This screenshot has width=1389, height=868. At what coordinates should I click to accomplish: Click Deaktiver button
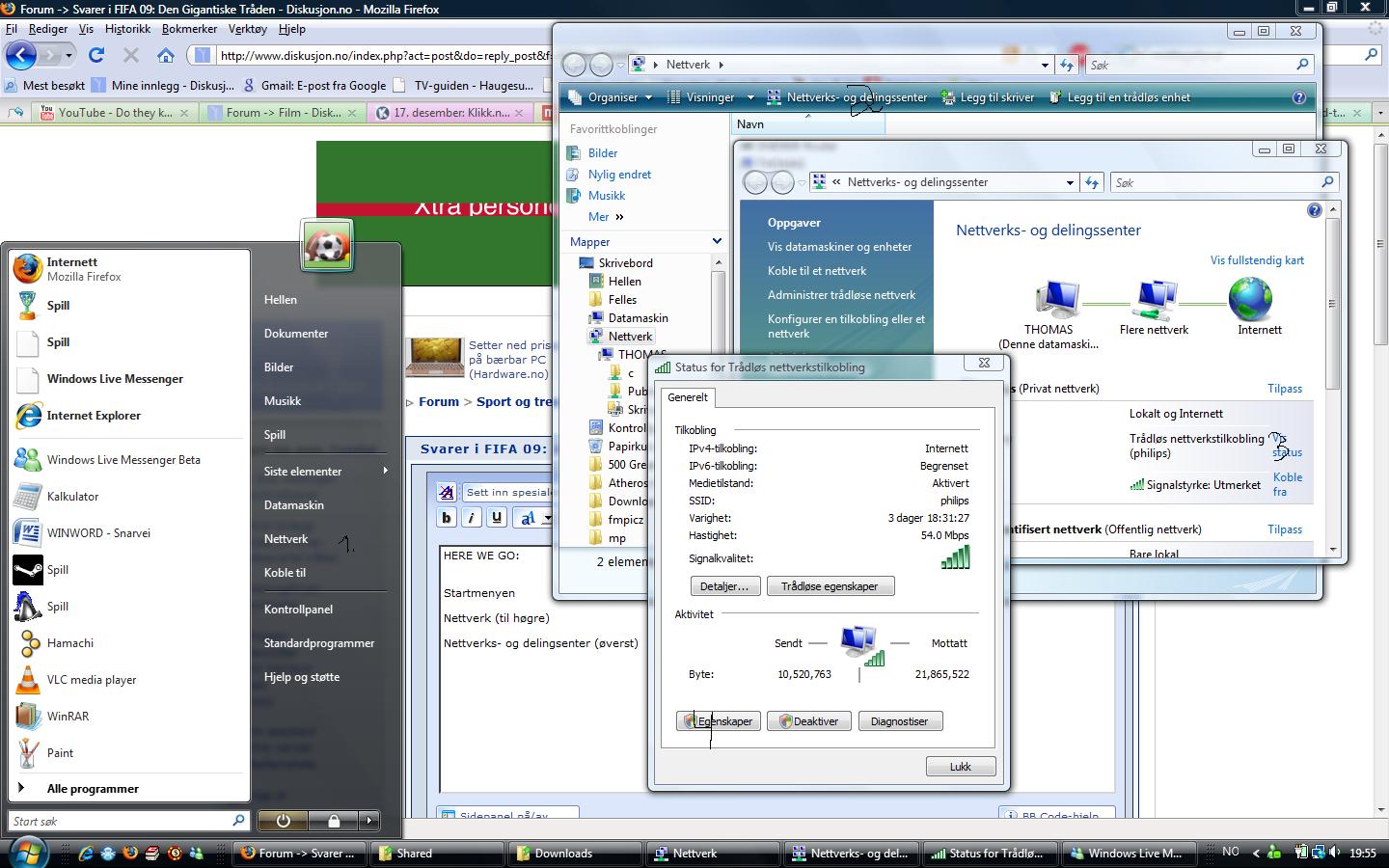point(809,721)
